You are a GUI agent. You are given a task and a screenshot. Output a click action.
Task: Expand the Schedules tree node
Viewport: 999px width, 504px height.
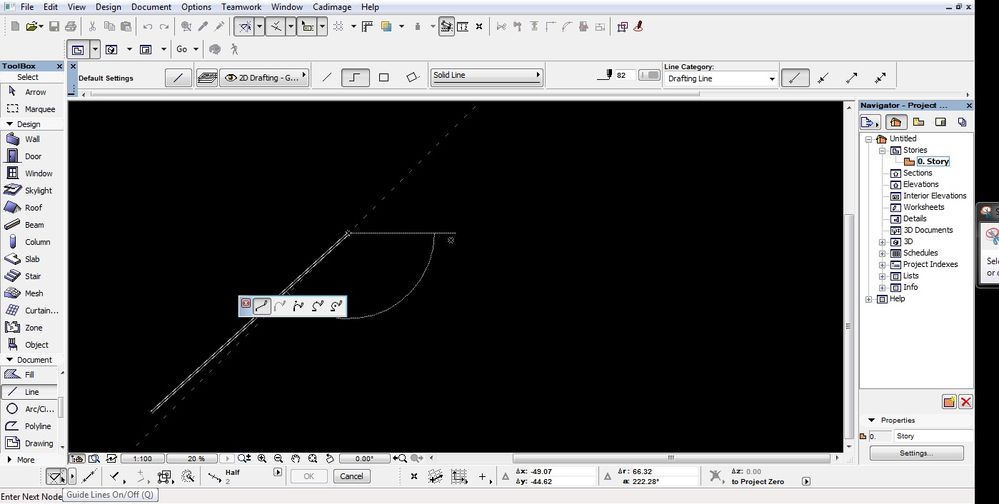pos(882,254)
